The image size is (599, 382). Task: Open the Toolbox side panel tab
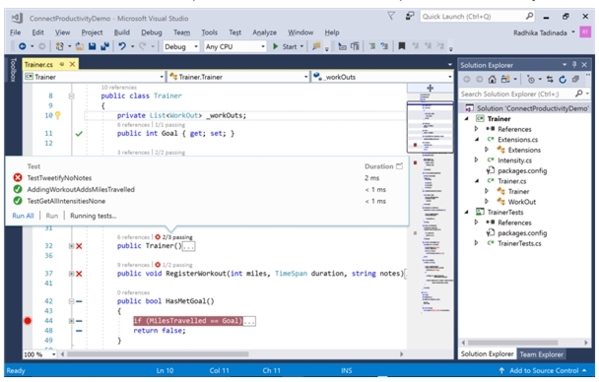(13, 70)
